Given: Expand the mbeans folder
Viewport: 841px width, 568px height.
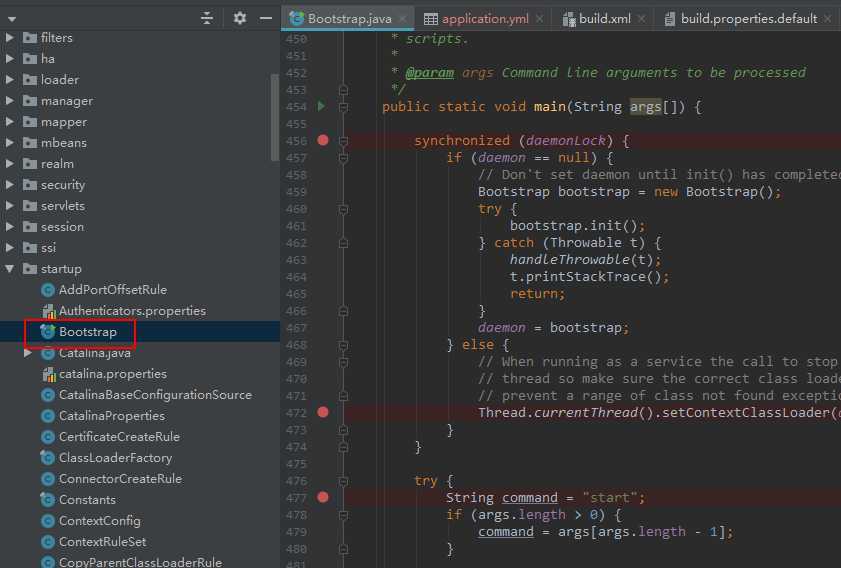Looking at the screenshot, I should 10,143.
